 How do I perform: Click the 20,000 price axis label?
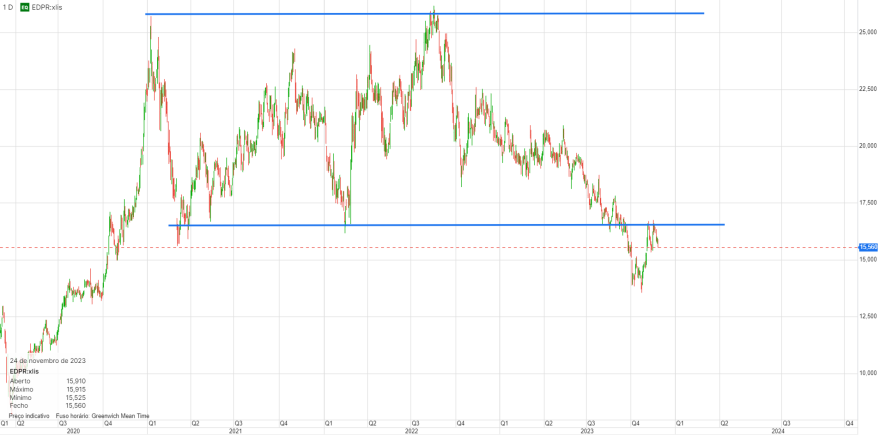(868, 146)
